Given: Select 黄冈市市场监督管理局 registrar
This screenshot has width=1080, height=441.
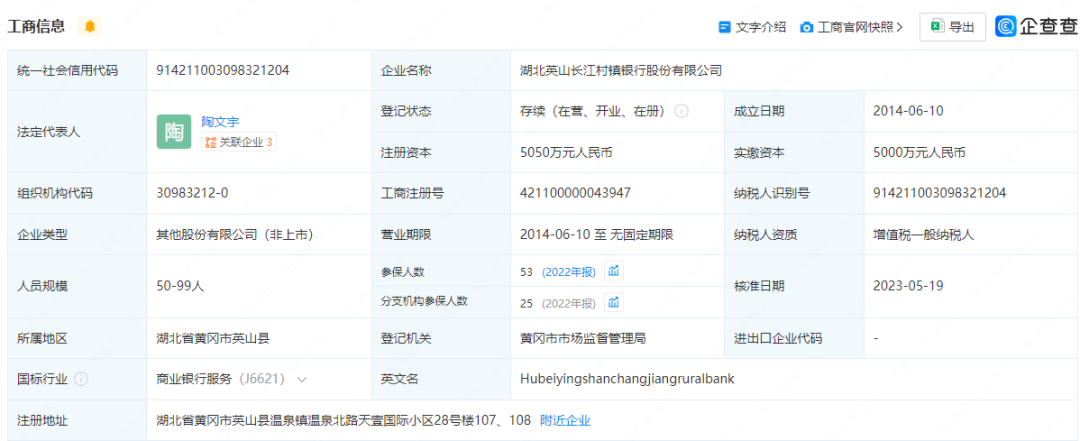Looking at the screenshot, I should 583,338.
